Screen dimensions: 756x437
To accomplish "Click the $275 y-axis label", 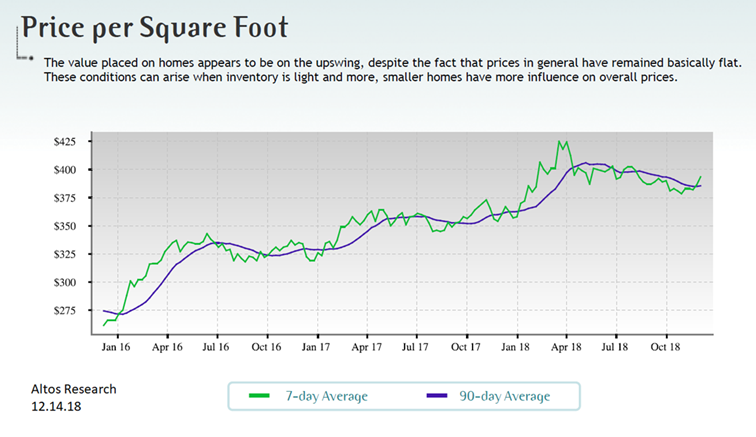I will (x=65, y=311).
